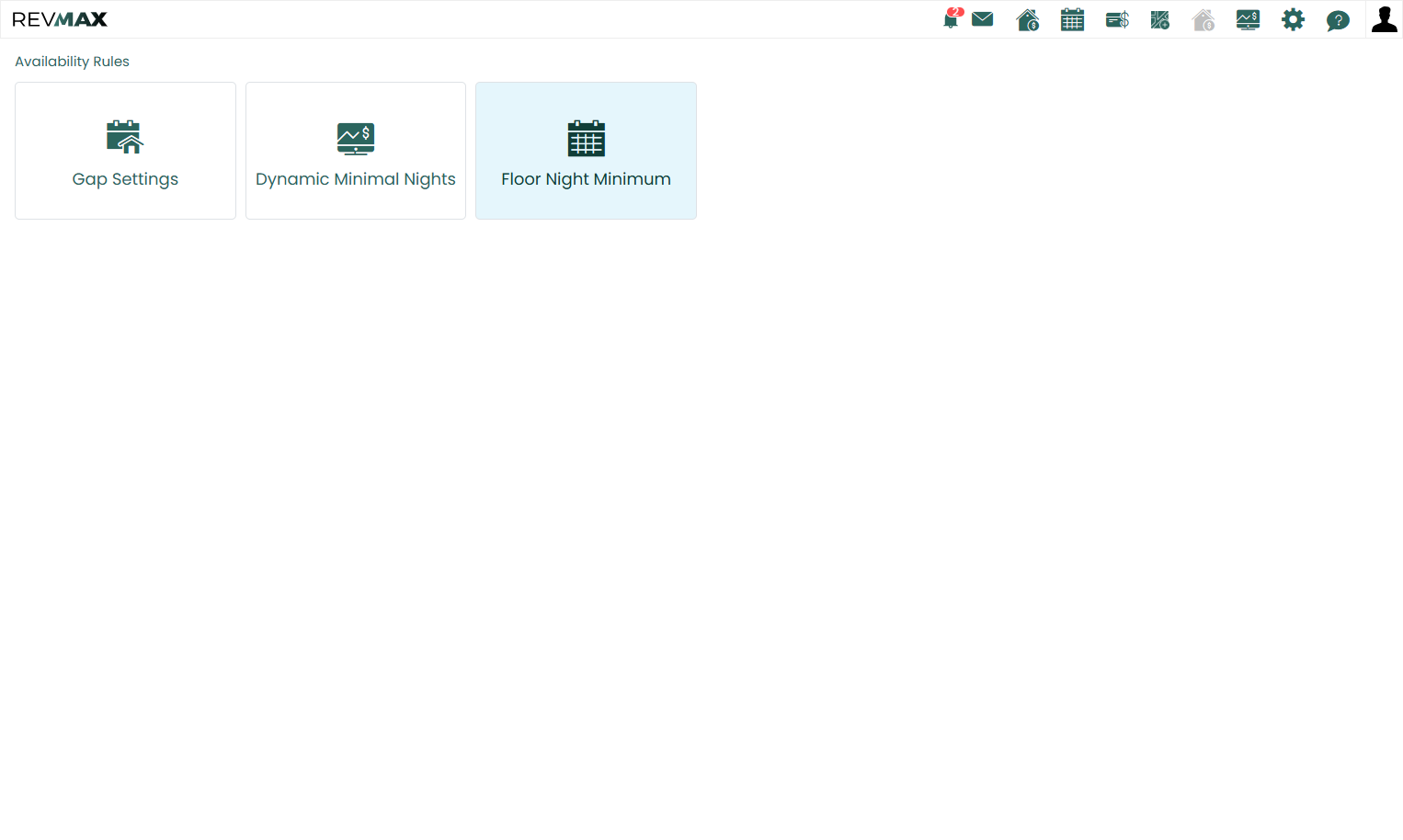Click the greyed-out house dollar icon
Screen dimensions: 1403x840
[x=1203, y=19]
